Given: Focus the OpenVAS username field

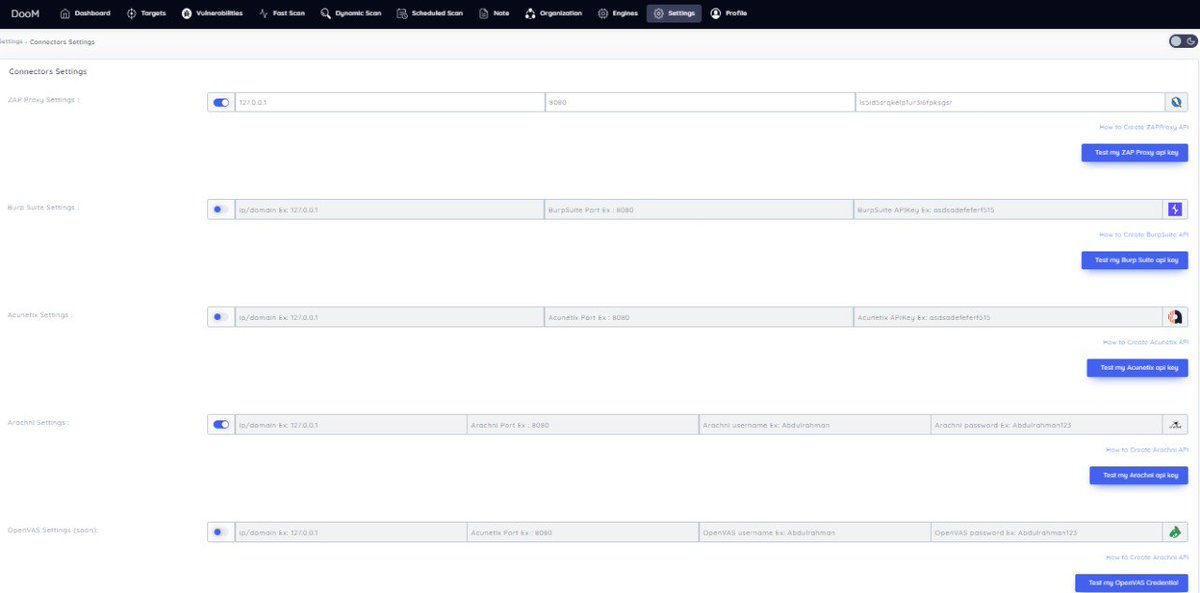Looking at the screenshot, I should 815,532.
